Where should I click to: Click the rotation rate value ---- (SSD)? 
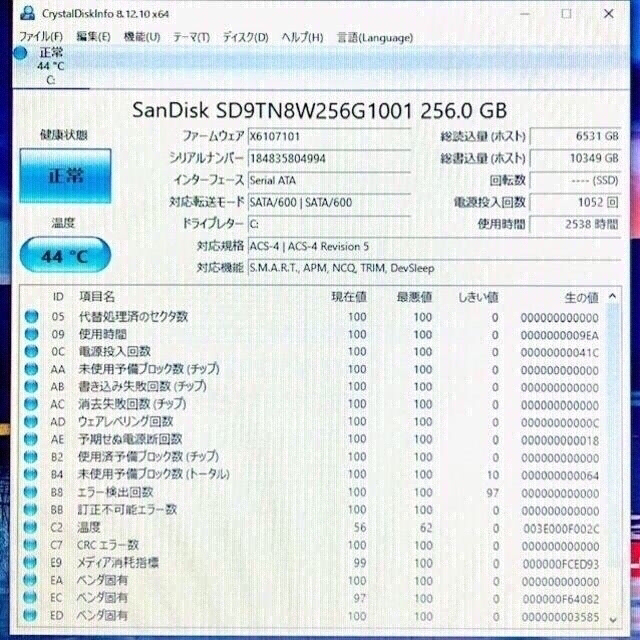(x=576, y=180)
